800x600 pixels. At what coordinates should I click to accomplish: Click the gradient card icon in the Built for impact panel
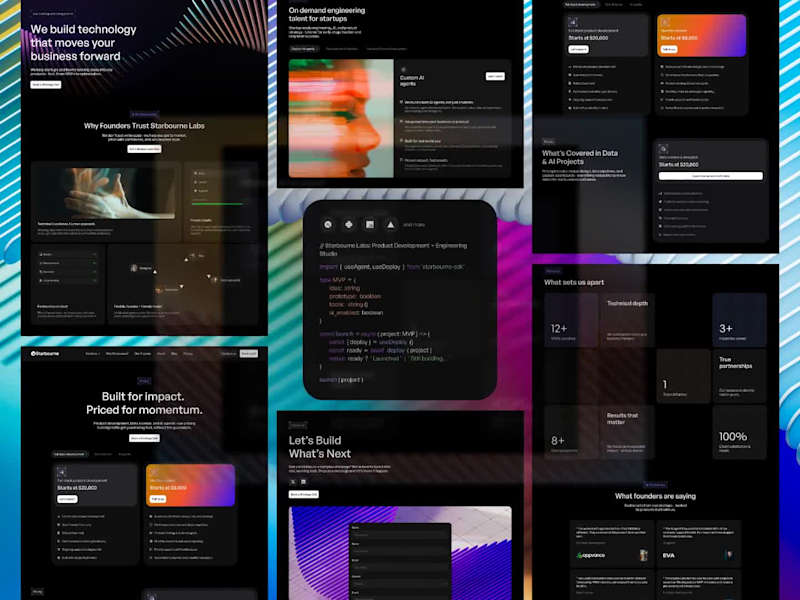coord(154,472)
